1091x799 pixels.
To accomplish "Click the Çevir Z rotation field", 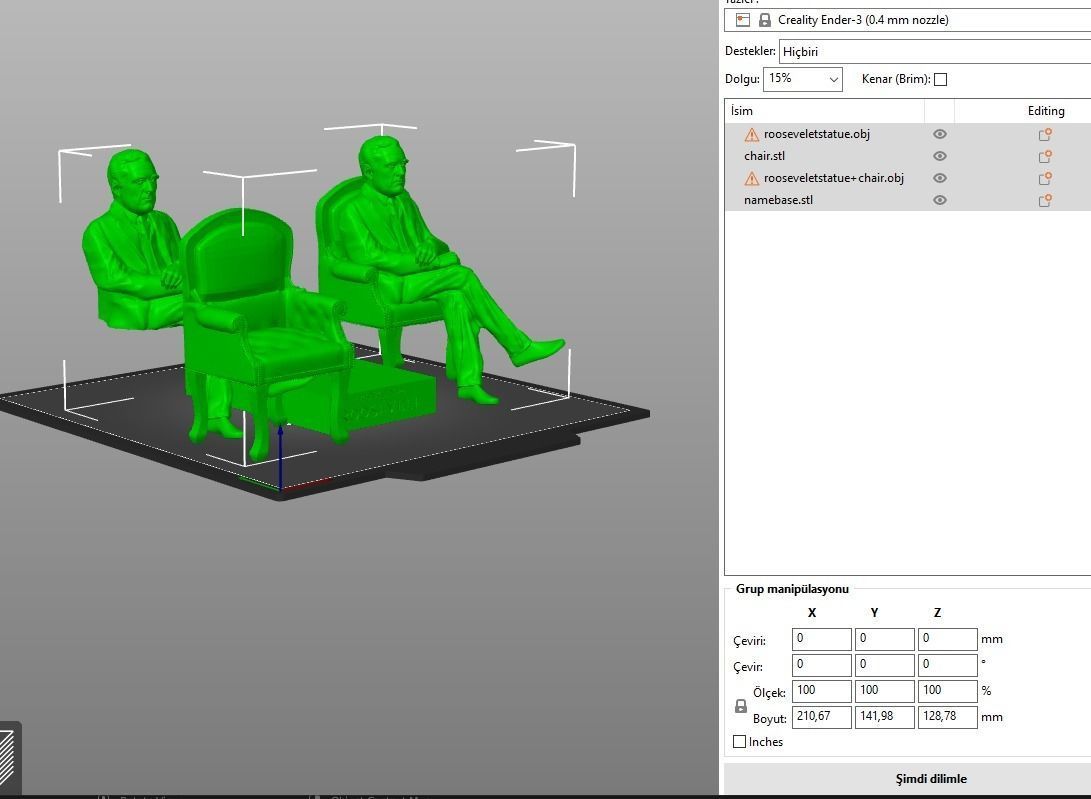I will pyautogui.click(x=948, y=665).
